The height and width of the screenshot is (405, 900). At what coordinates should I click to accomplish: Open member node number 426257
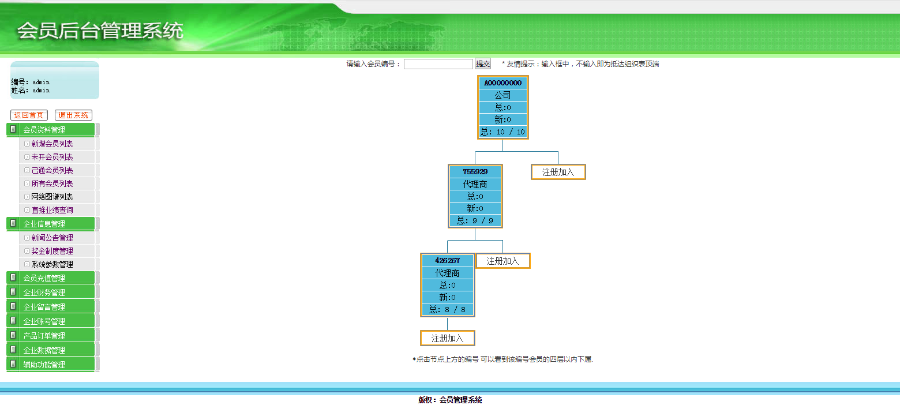click(448, 260)
